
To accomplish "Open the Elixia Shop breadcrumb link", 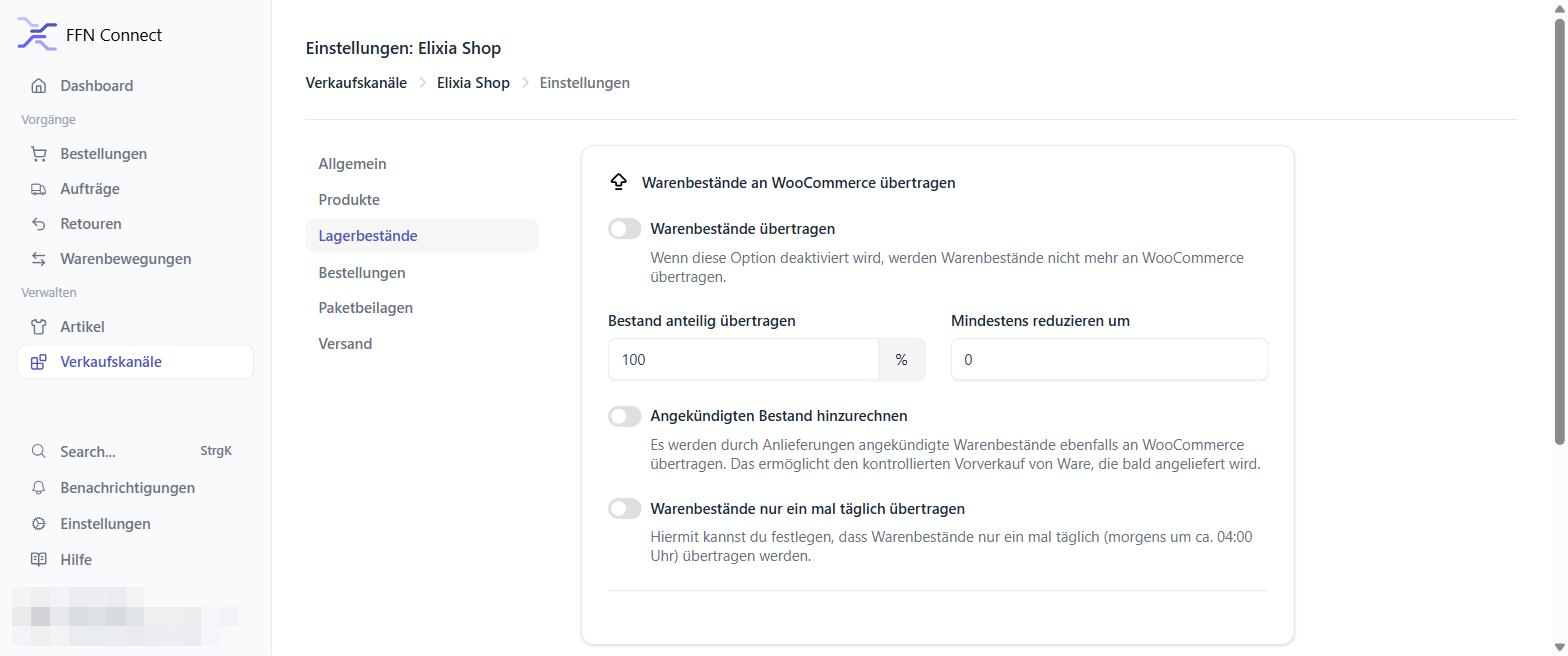I will [473, 83].
